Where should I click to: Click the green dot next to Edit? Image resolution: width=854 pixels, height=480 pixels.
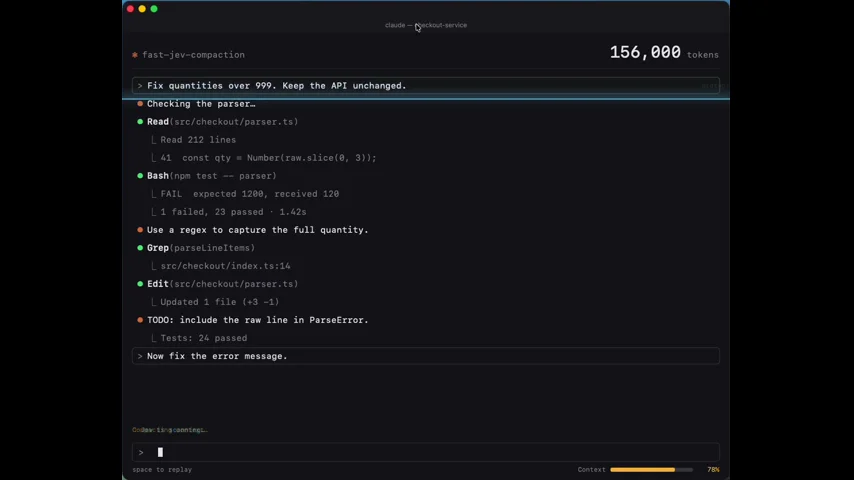(x=140, y=284)
